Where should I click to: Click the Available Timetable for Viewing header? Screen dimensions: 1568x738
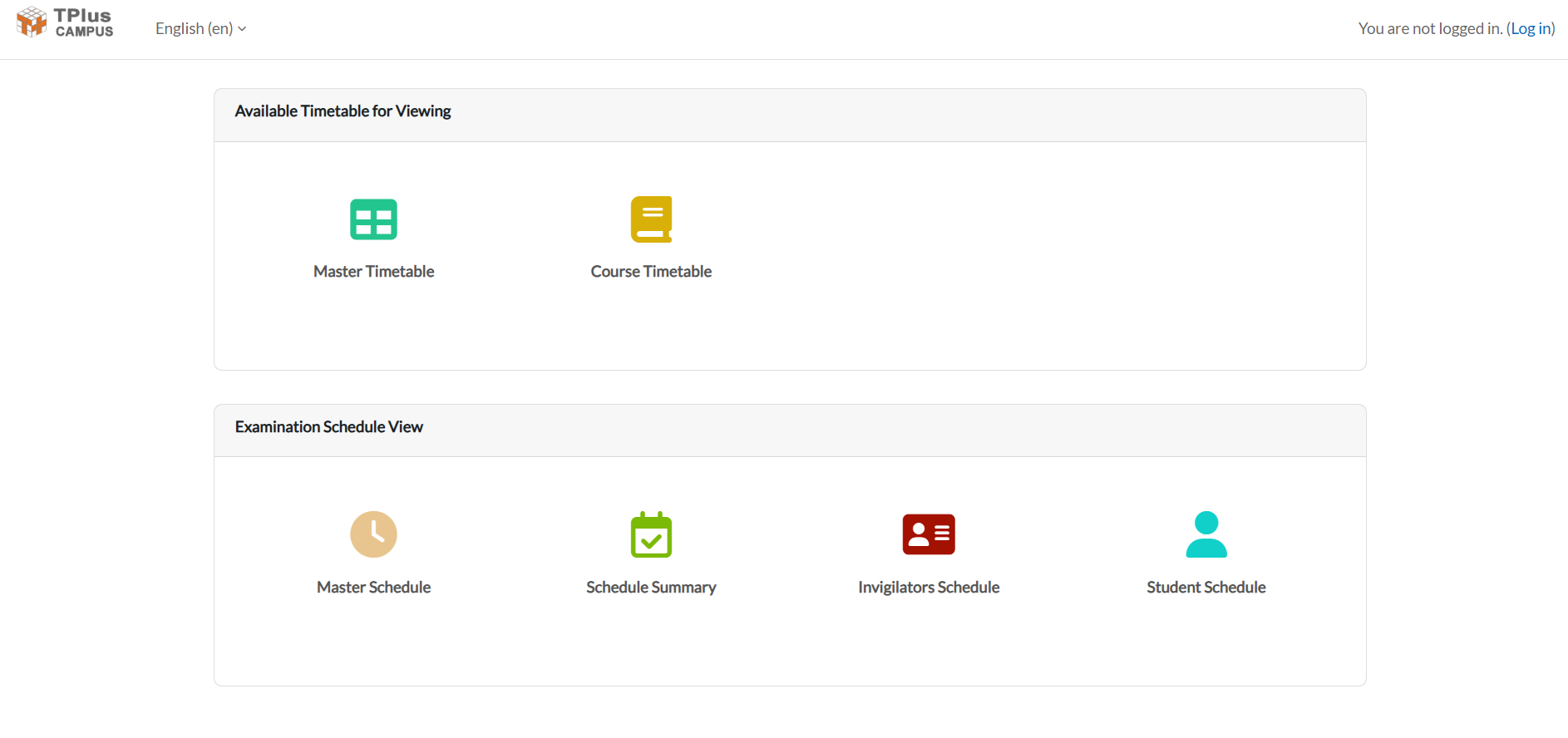pos(343,111)
